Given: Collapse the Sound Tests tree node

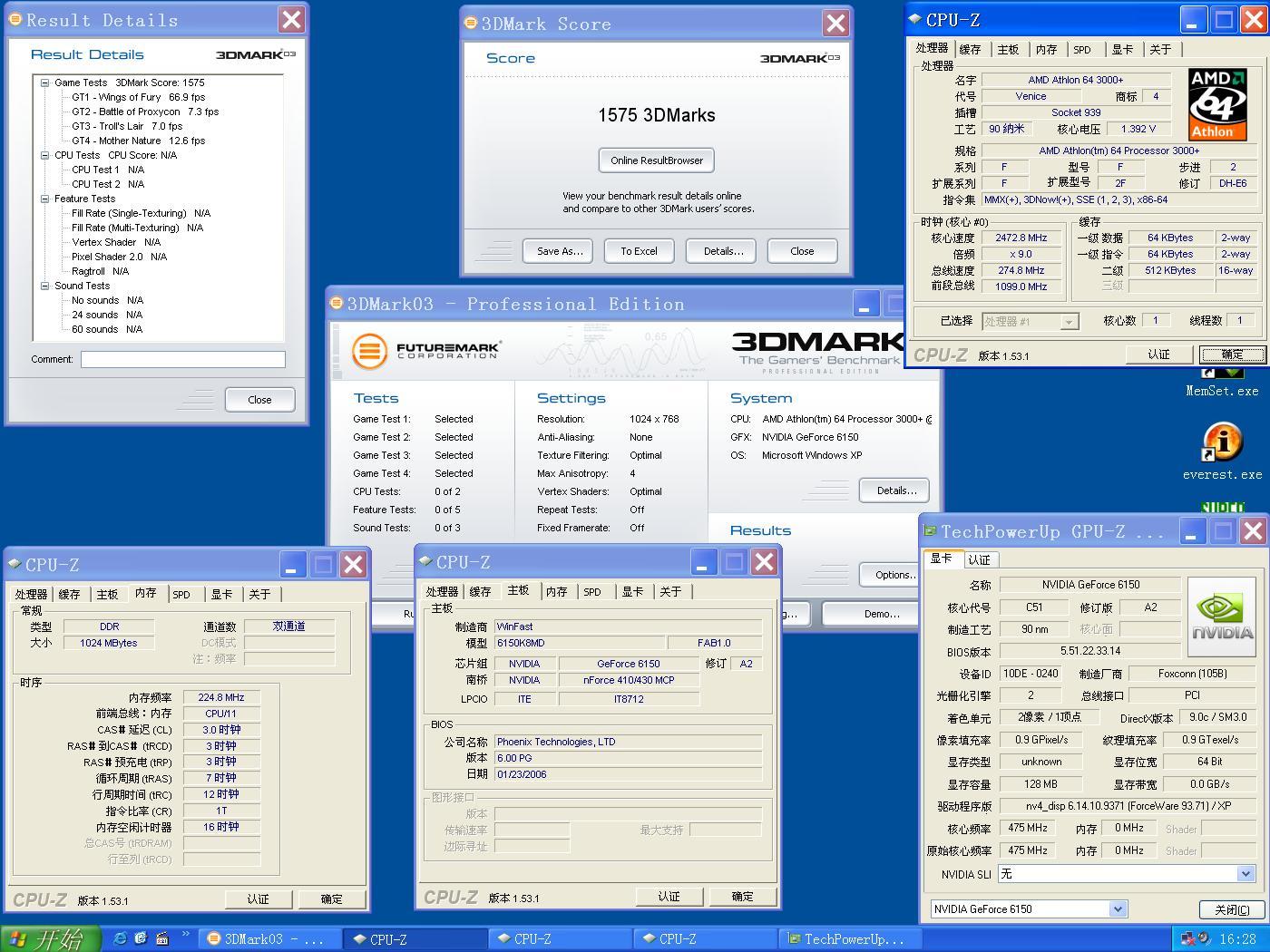Looking at the screenshot, I should point(44,286).
